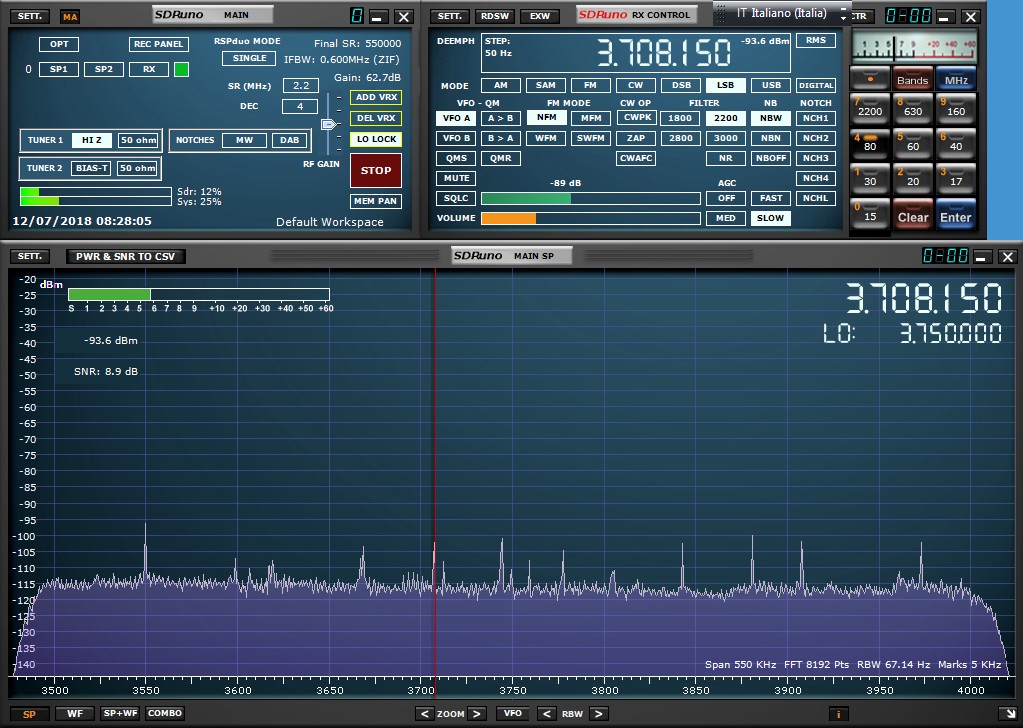This screenshot has width=1023, height=728.
Task: Click the keypad Enter button
Action: (956, 215)
